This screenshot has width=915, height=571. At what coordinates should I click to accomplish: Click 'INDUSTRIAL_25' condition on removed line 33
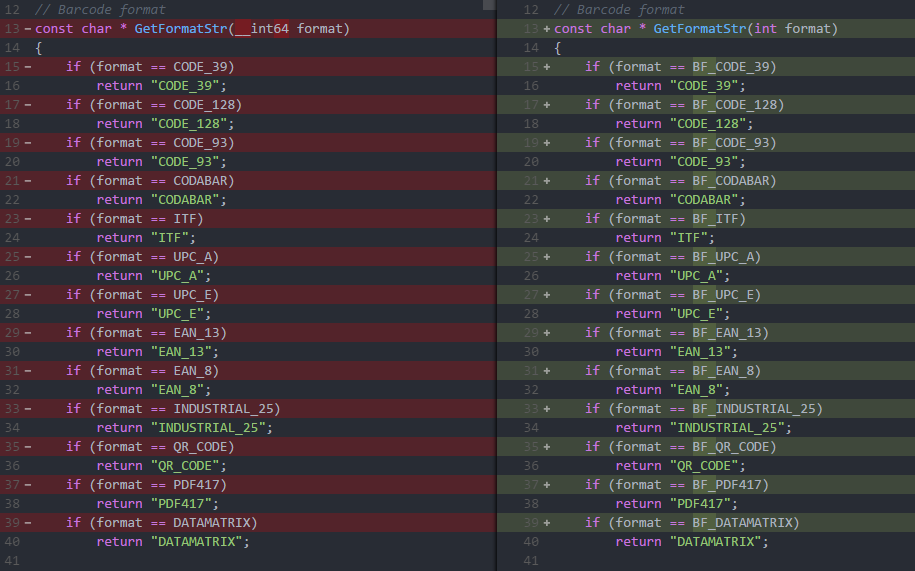pos(223,408)
